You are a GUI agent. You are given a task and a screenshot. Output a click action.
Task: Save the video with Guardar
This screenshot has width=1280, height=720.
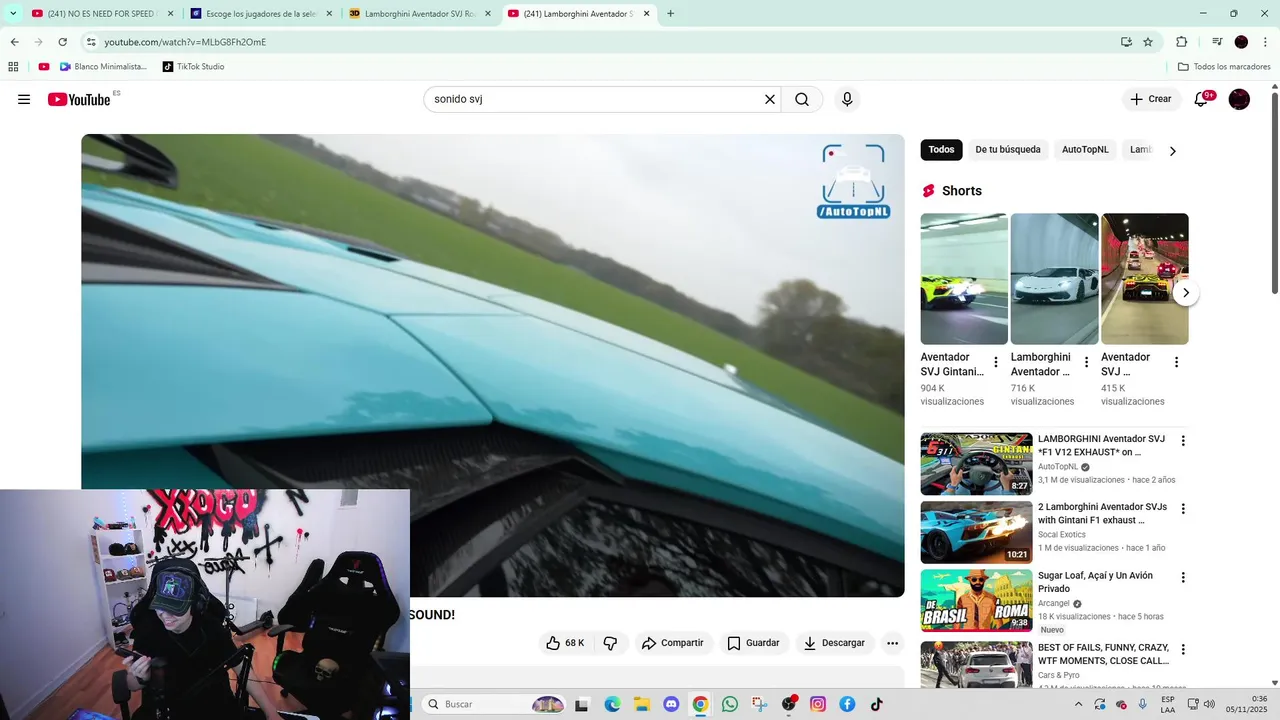point(753,643)
